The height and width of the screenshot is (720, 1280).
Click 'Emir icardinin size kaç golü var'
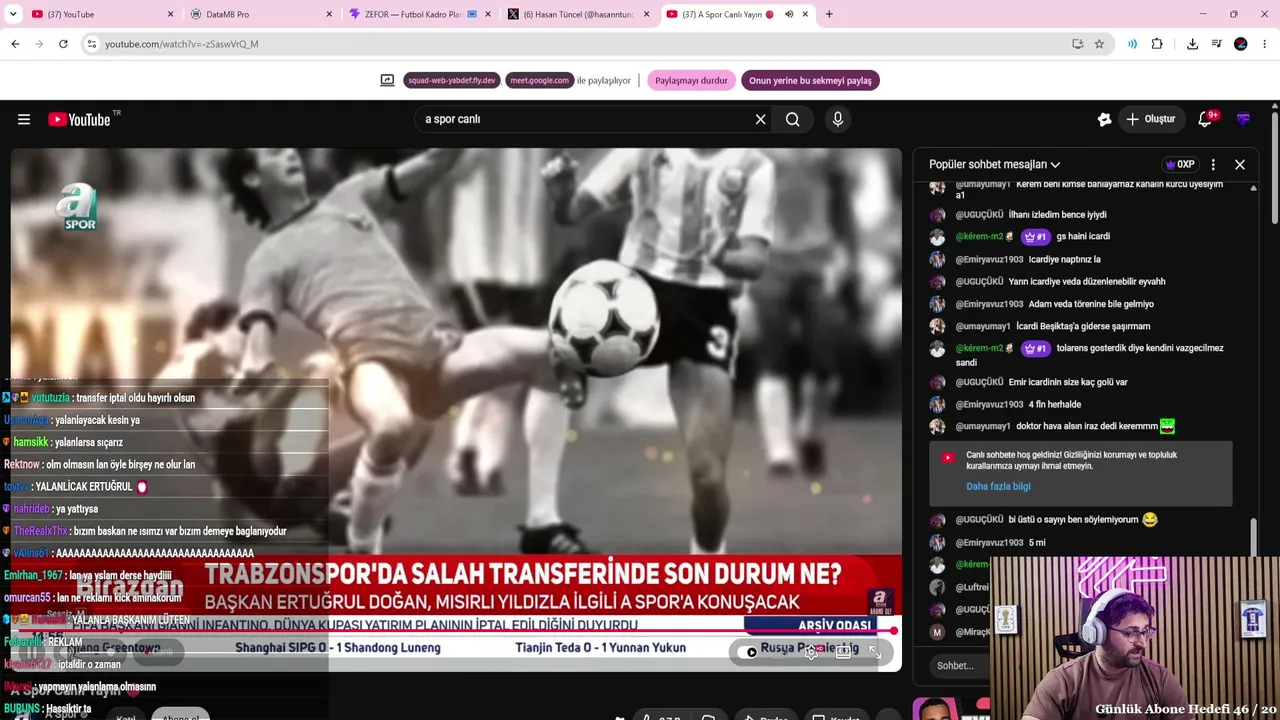pos(1068,382)
